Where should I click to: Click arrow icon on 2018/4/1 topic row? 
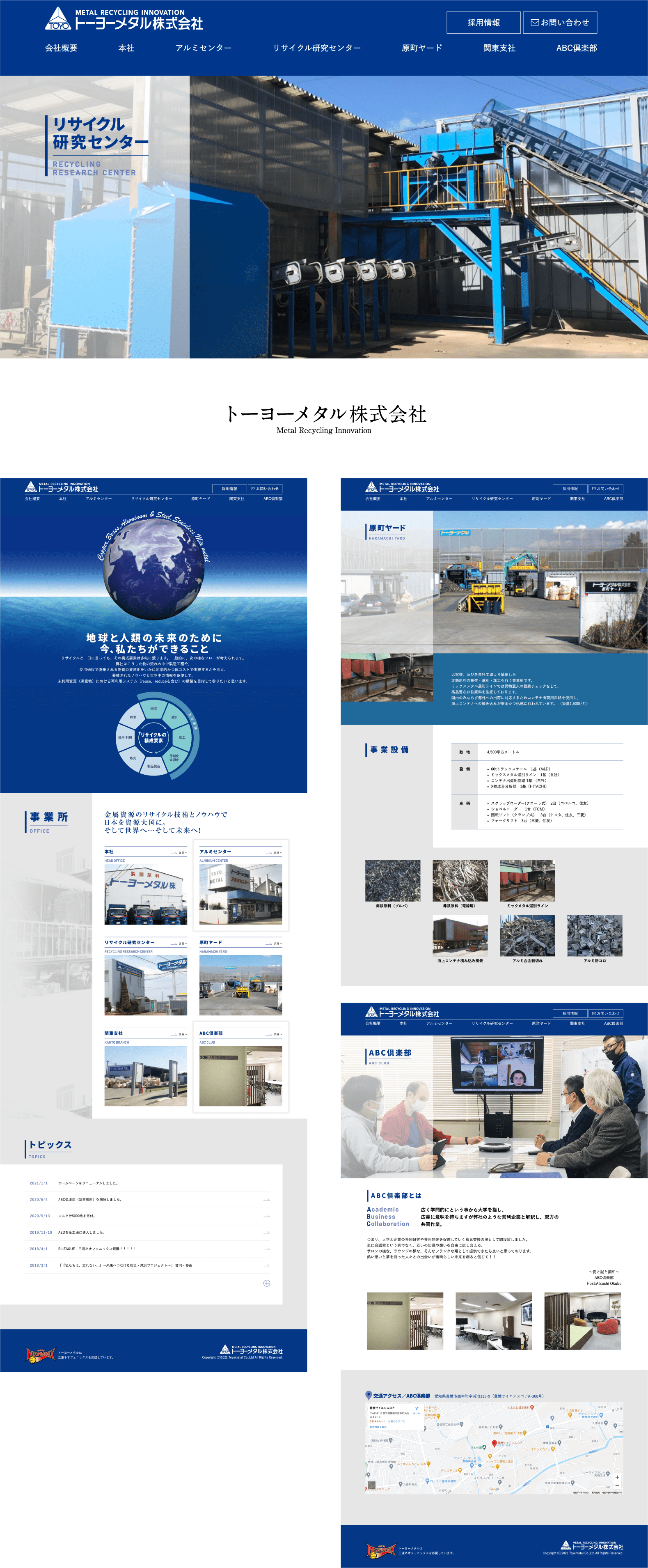coord(266,1249)
